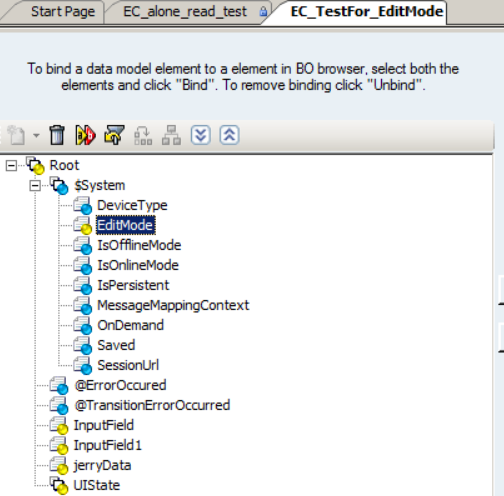Screen dimensions: 504x496
Task: Click the lock icon on EC_alone_read_test tab
Action: (263, 12)
